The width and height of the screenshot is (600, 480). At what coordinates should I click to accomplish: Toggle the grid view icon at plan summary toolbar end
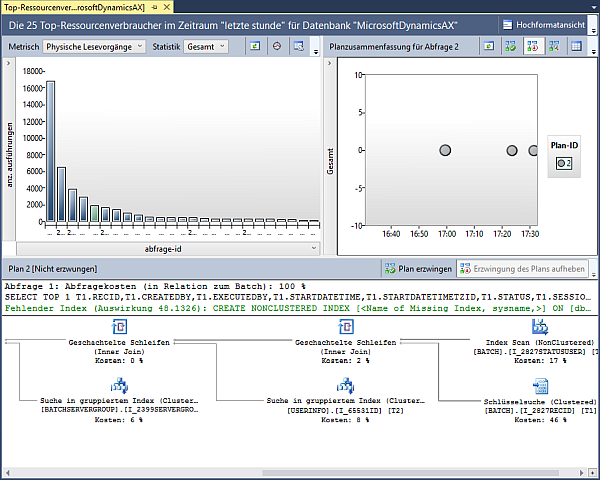tap(577, 46)
